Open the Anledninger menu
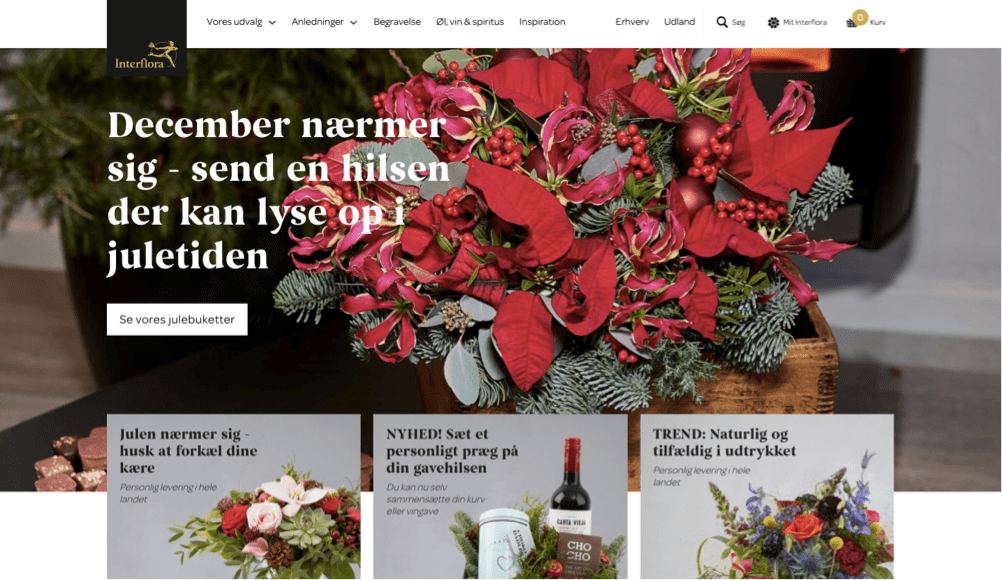The height and width of the screenshot is (580, 1002). 318,22
